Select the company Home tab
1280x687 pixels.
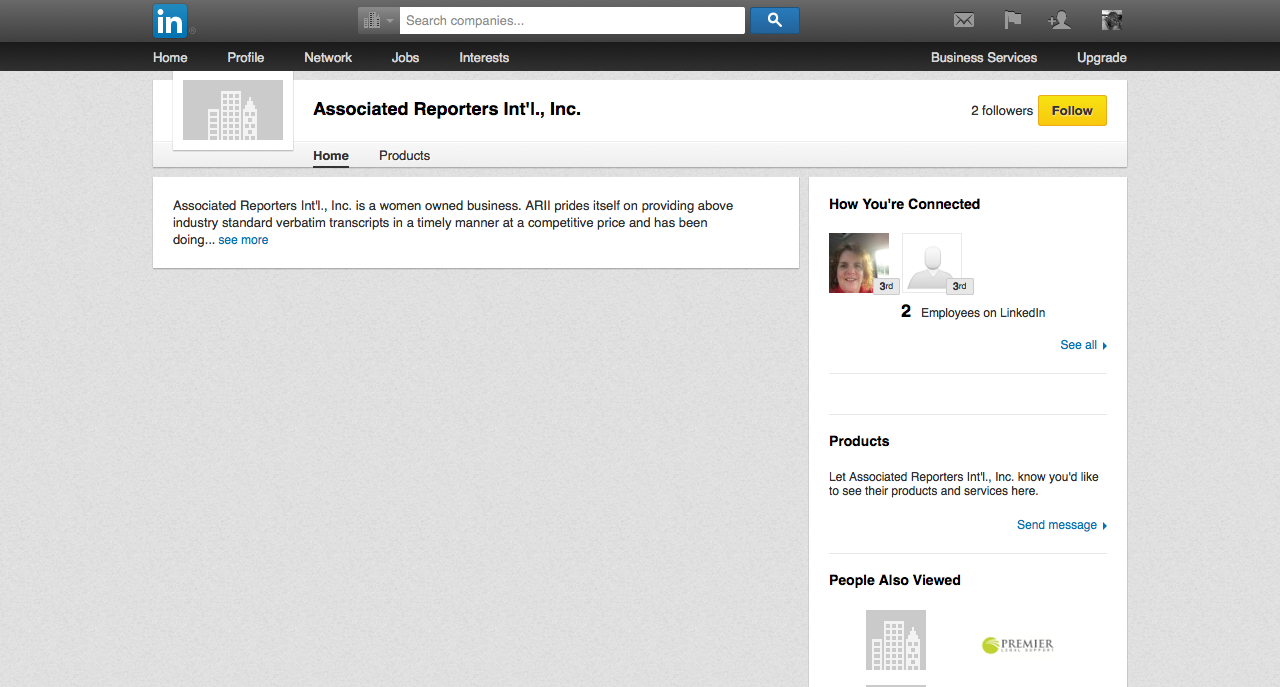click(x=331, y=156)
